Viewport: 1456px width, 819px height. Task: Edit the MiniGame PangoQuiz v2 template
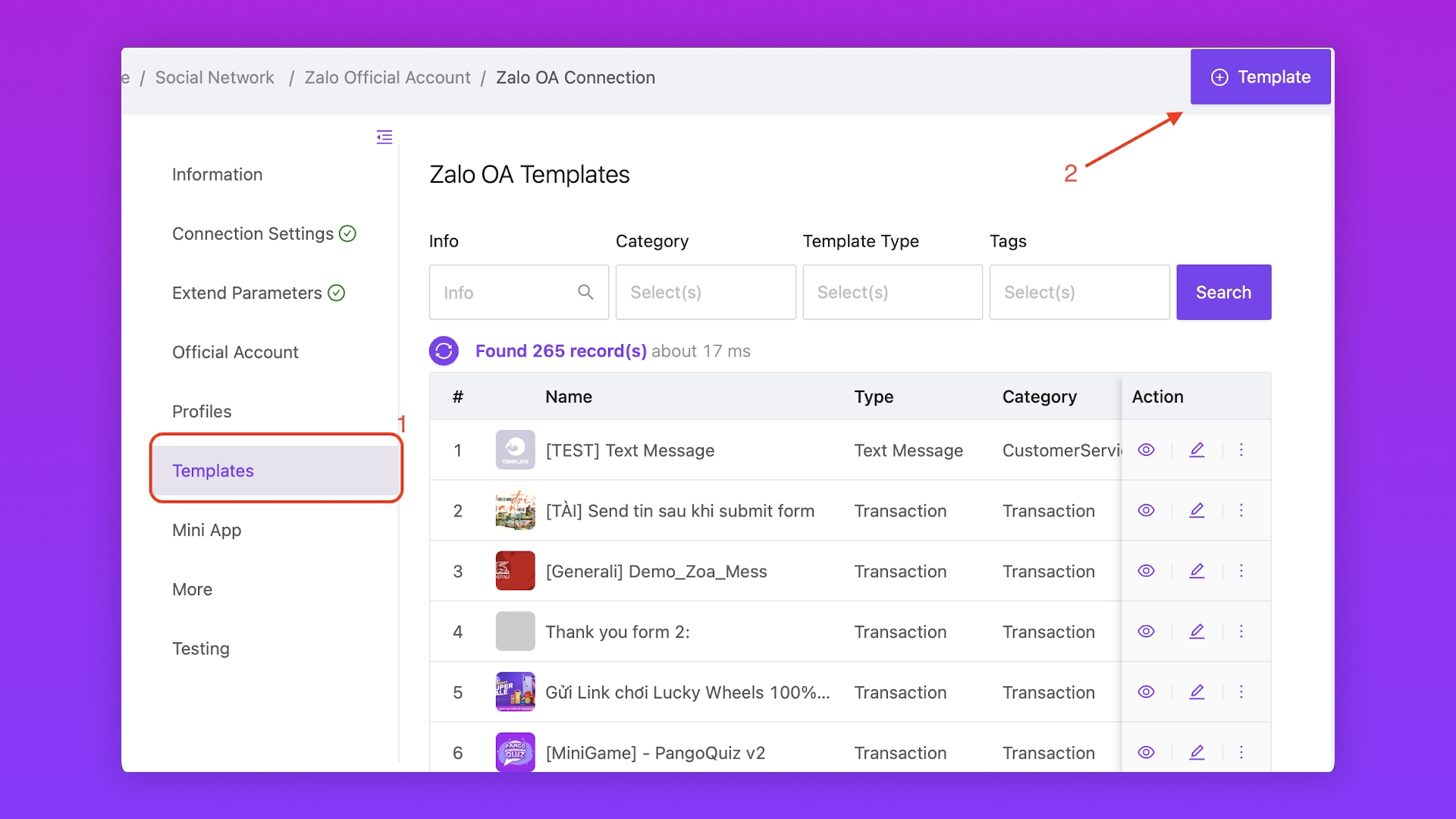(1197, 752)
